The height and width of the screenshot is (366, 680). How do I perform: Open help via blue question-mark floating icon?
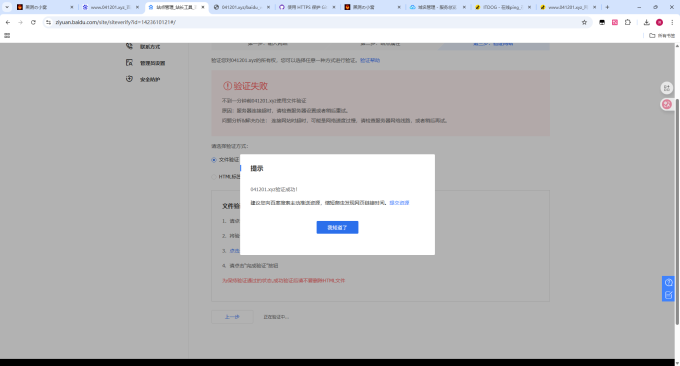coord(669,282)
